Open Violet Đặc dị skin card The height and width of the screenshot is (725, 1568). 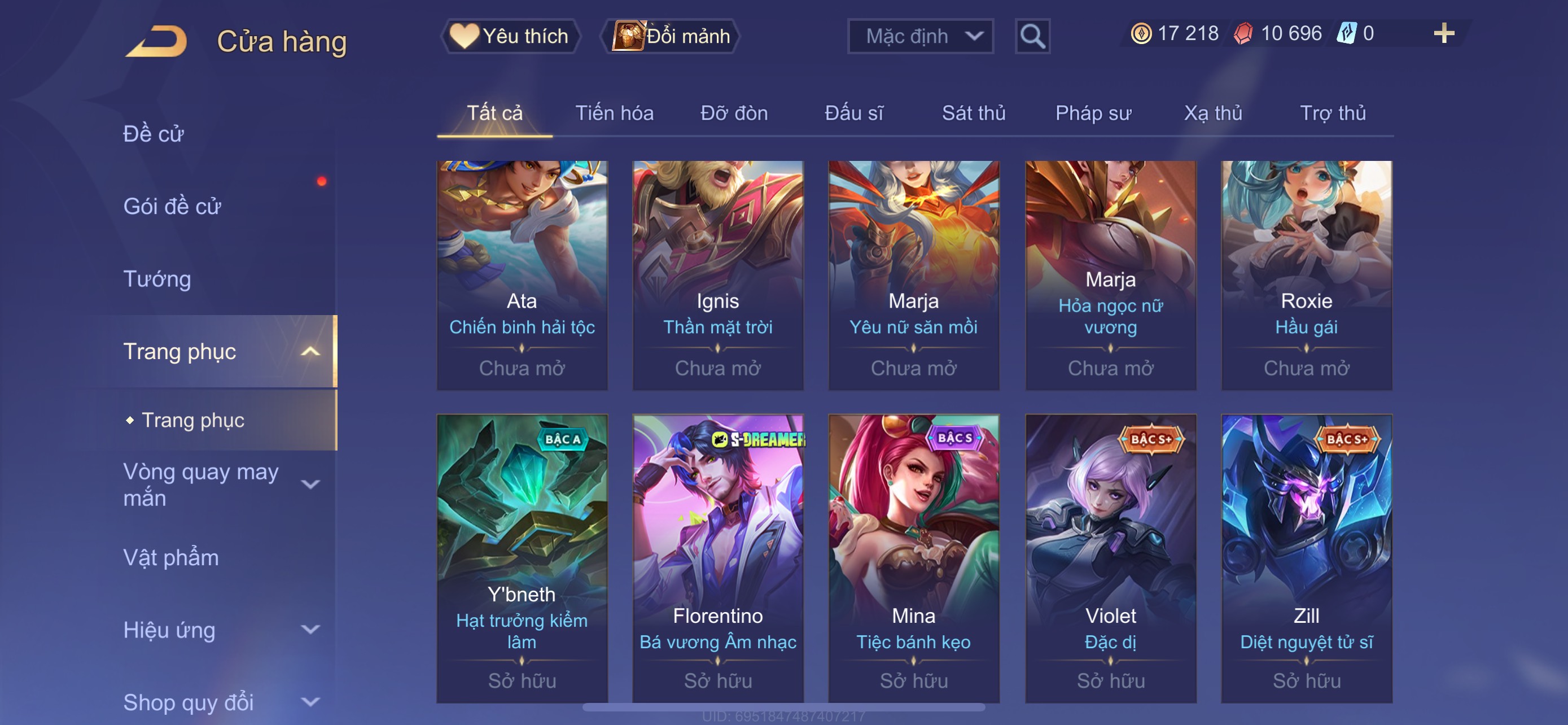tap(1110, 558)
